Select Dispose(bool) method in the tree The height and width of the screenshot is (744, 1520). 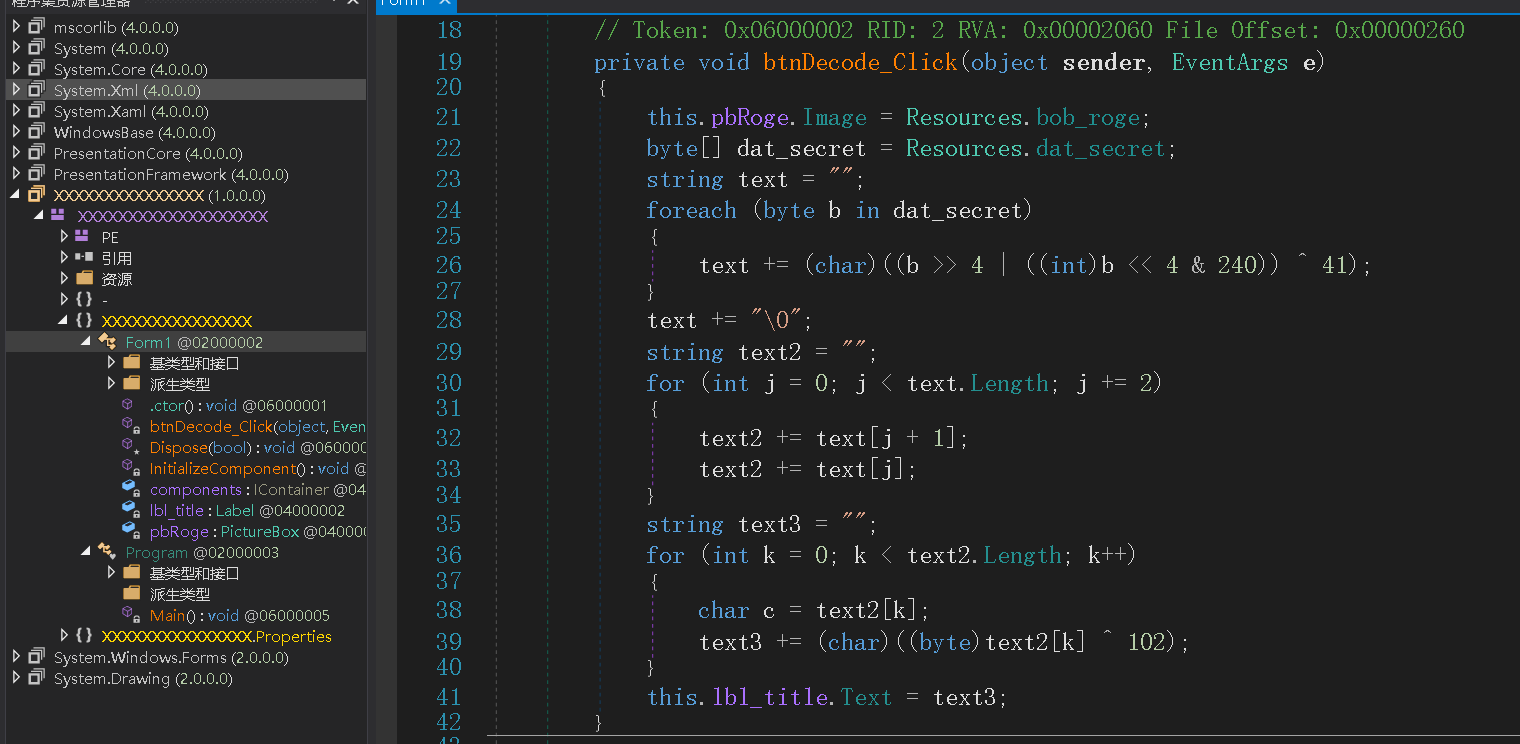(257, 447)
